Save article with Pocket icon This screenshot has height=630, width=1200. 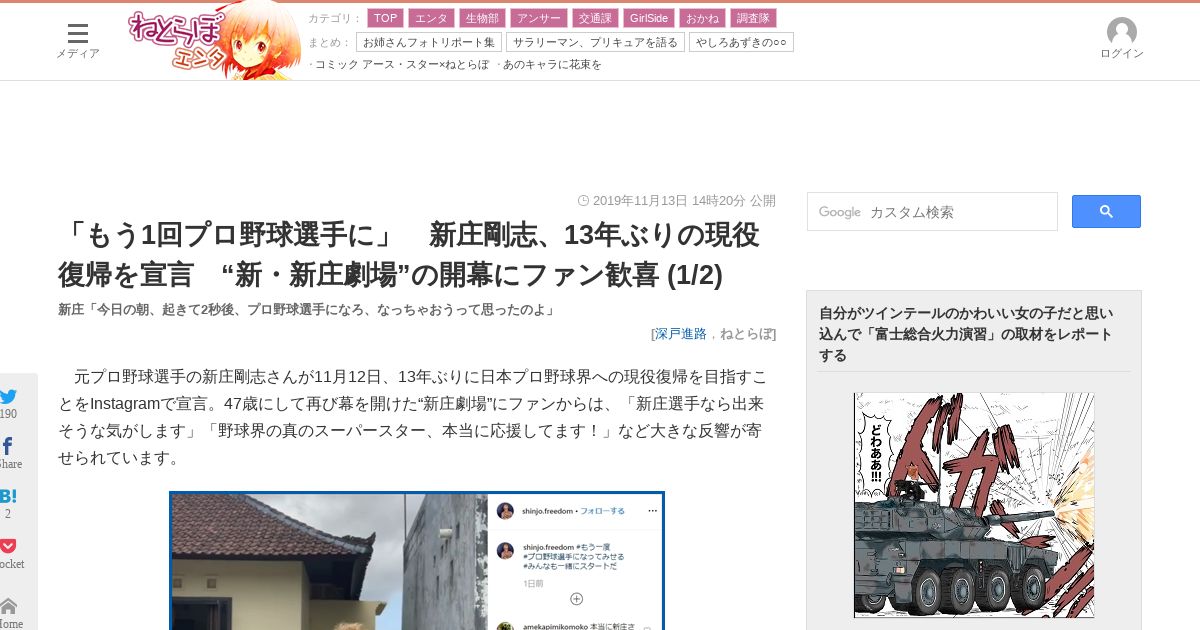(x=8, y=546)
